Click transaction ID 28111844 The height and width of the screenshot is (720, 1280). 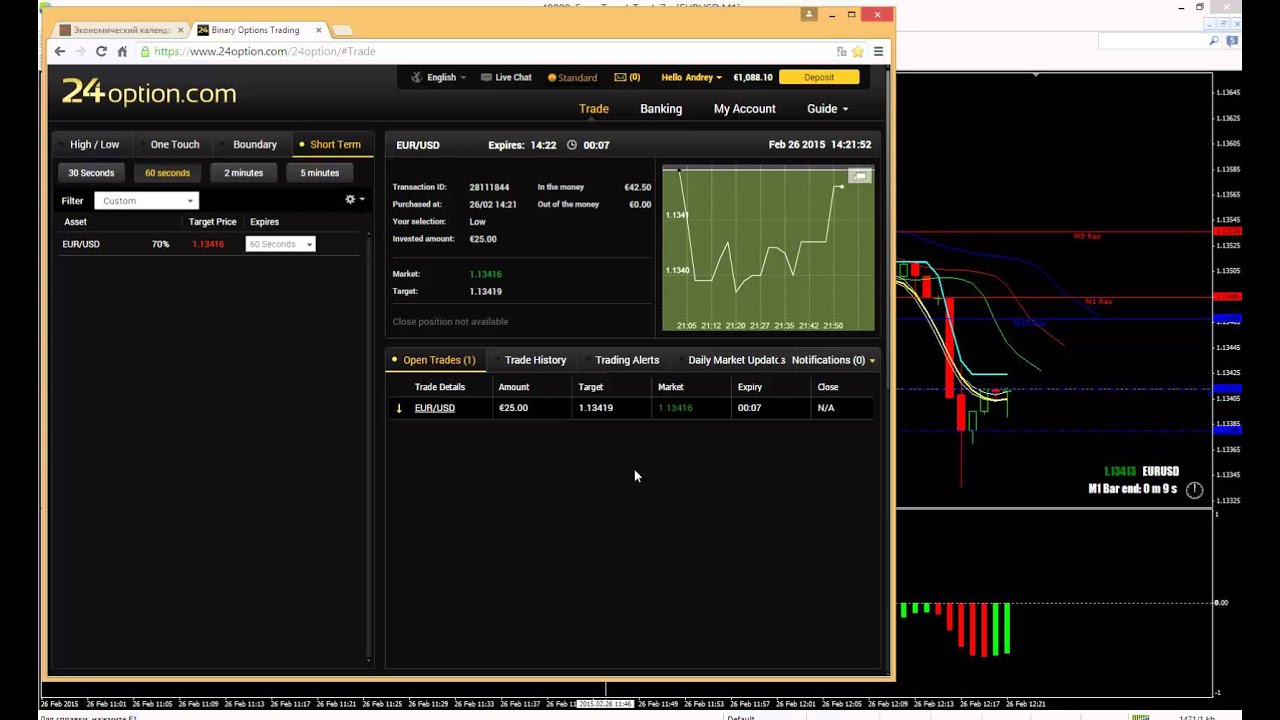489,187
